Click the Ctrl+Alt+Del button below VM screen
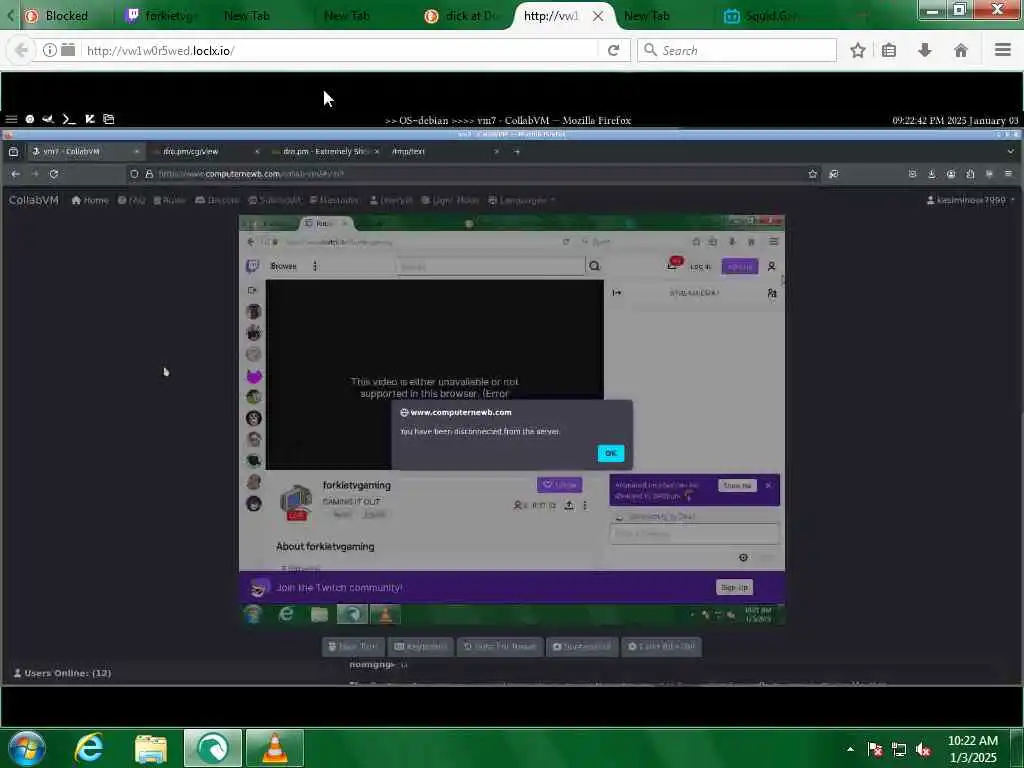Image resolution: width=1024 pixels, height=768 pixels. (x=662, y=647)
